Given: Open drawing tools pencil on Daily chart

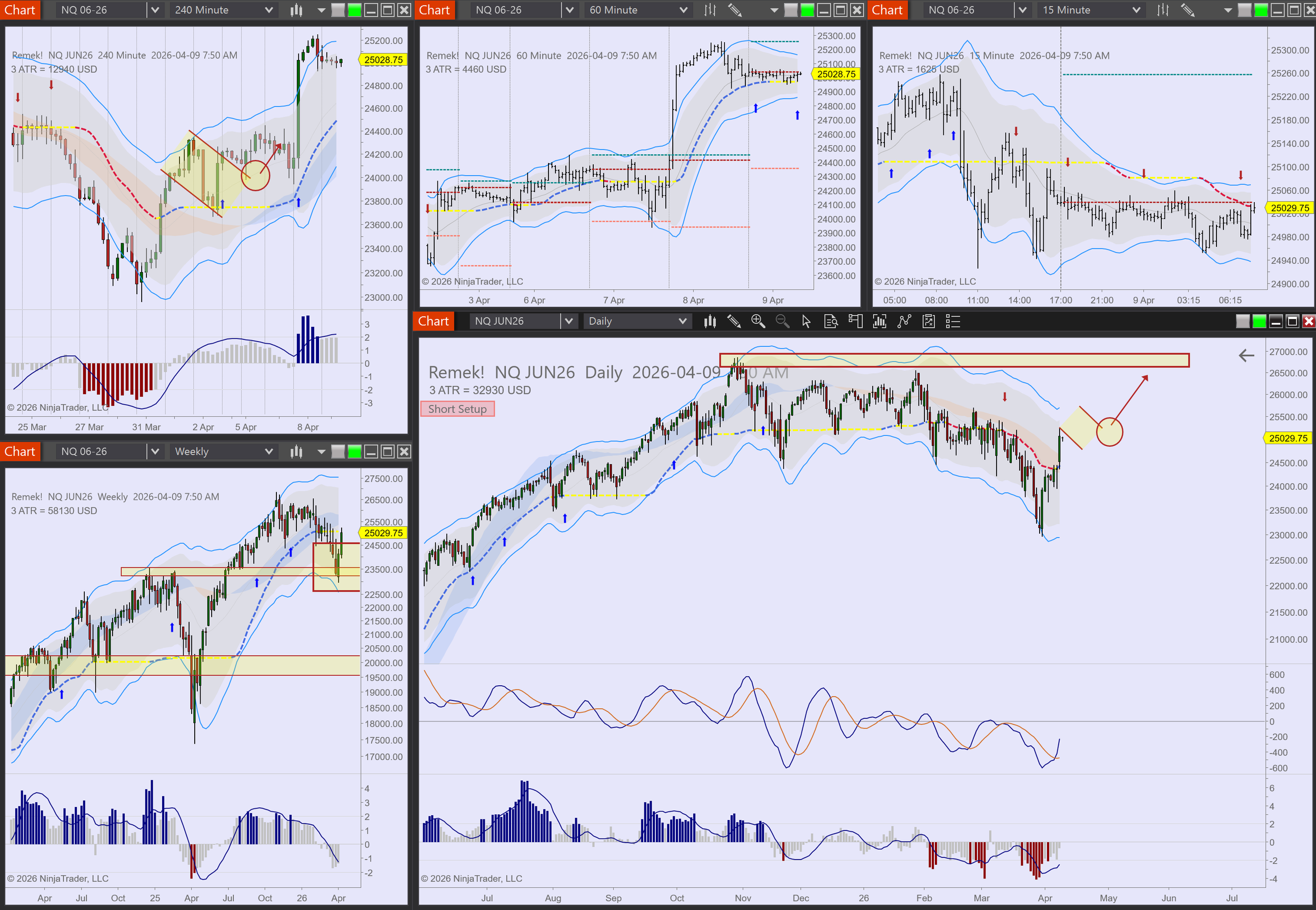Looking at the screenshot, I should (x=734, y=322).
